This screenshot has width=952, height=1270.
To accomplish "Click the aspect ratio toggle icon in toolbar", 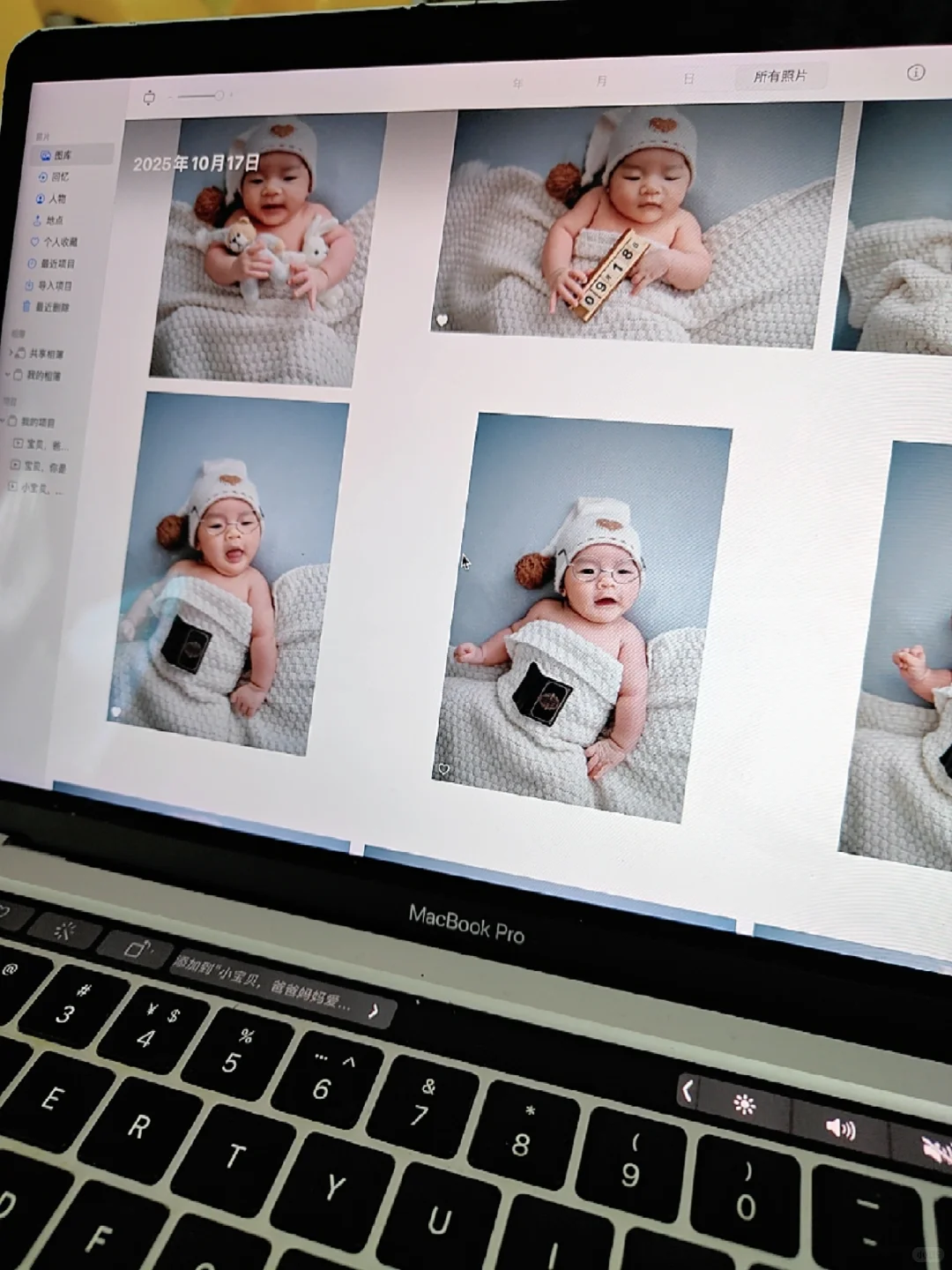I will click(x=149, y=97).
